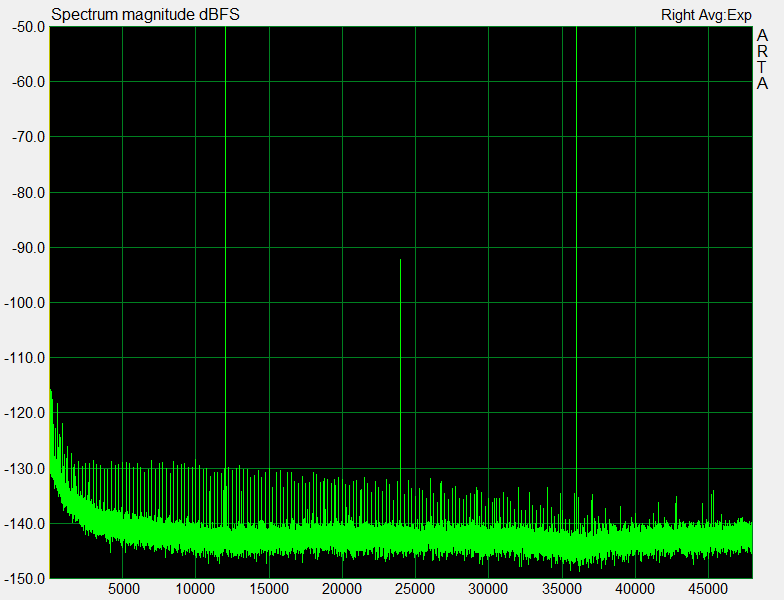Click the vertical ARTA logo text

(762, 59)
